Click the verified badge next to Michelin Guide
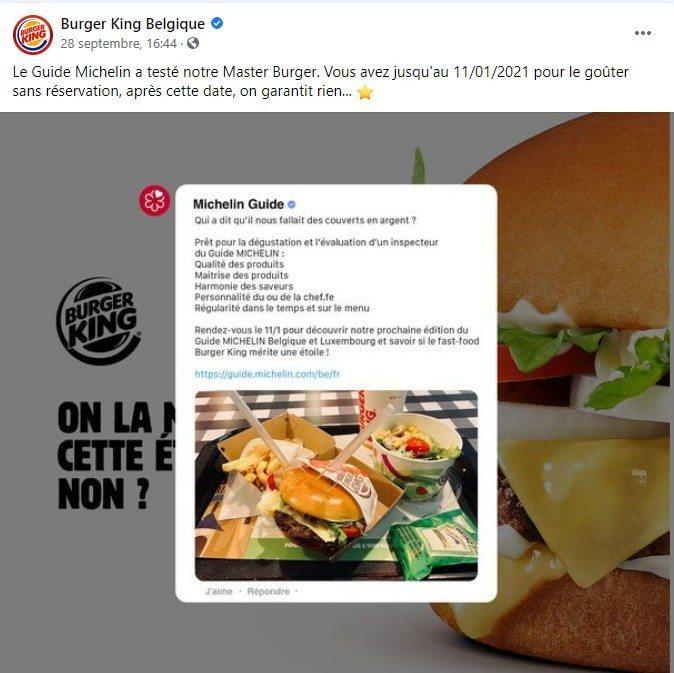 click(x=291, y=205)
